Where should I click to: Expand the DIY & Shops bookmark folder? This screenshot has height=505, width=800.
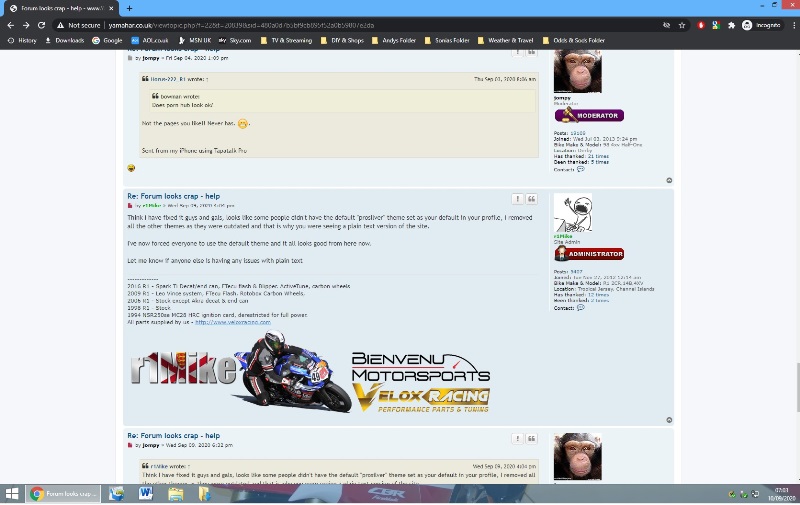tap(342, 40)
